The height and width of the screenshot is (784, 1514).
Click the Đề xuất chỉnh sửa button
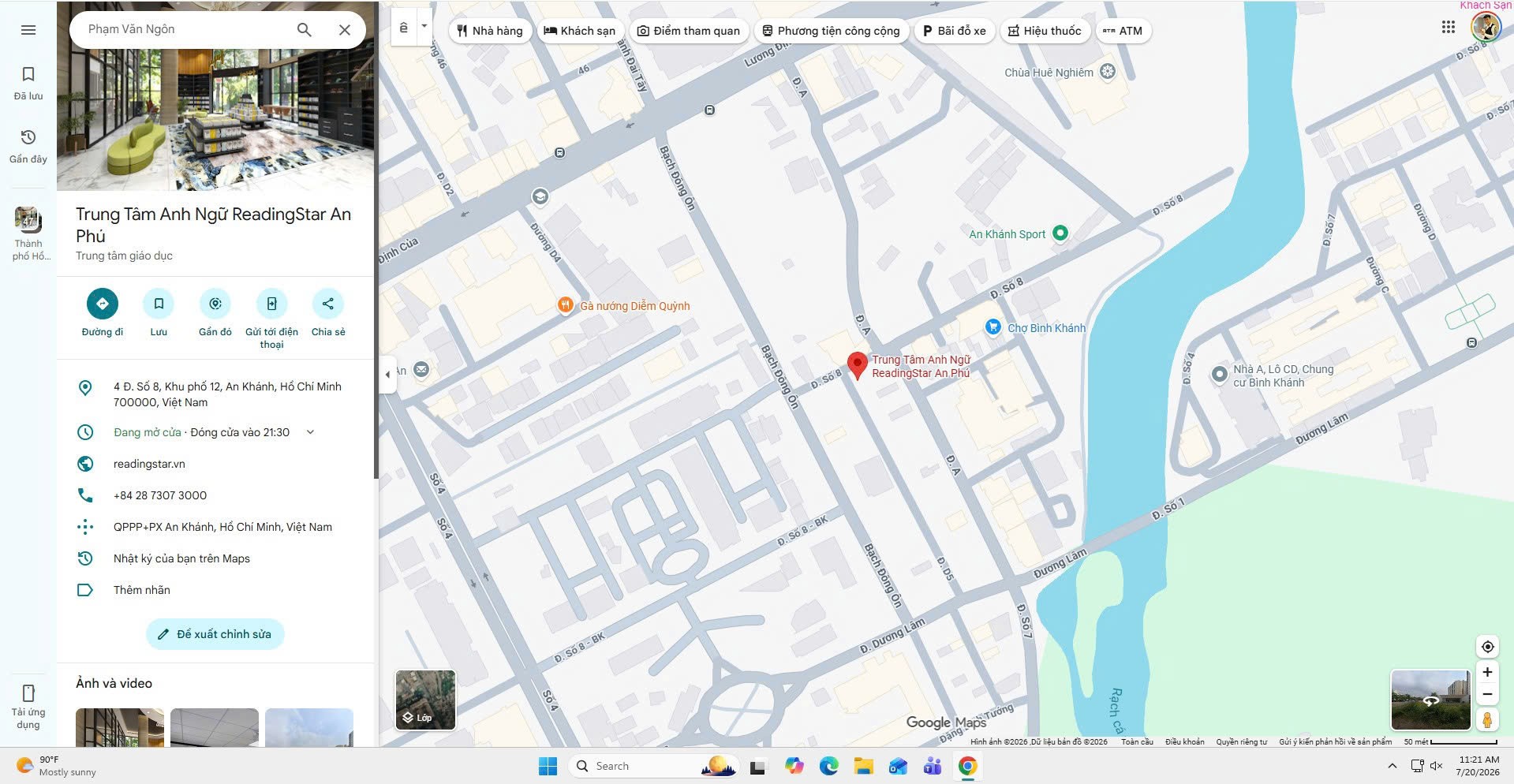(x=215, y=634)
